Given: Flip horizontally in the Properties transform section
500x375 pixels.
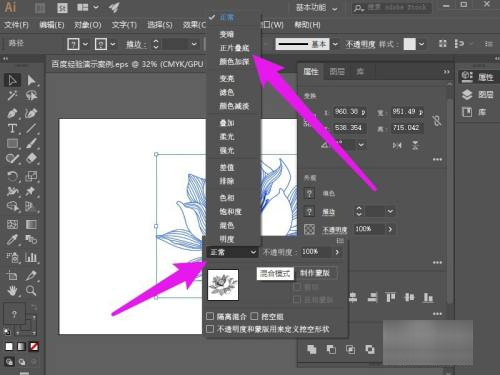Looking at the screenshot, I should coord(397,145).
